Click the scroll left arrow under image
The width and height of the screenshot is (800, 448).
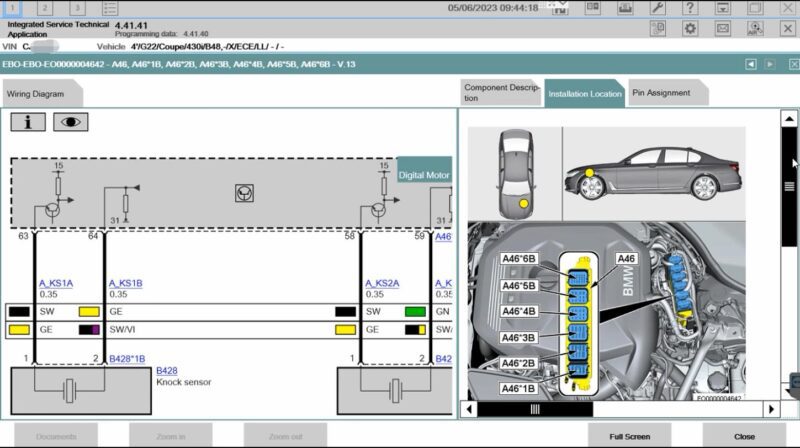pos(469,409)
